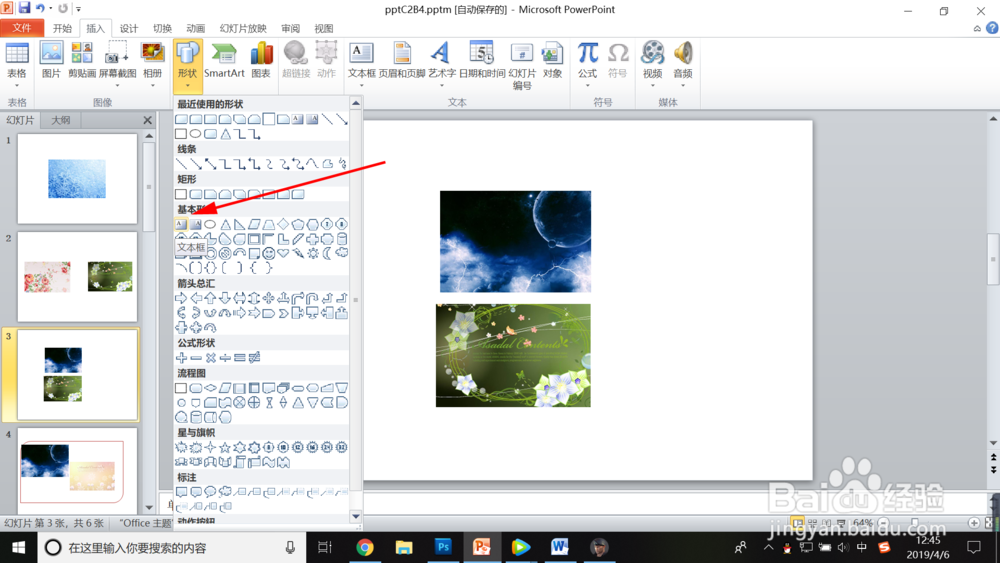Open the File tab
This screenshot has width=1000, height=563.
point(22,28)
